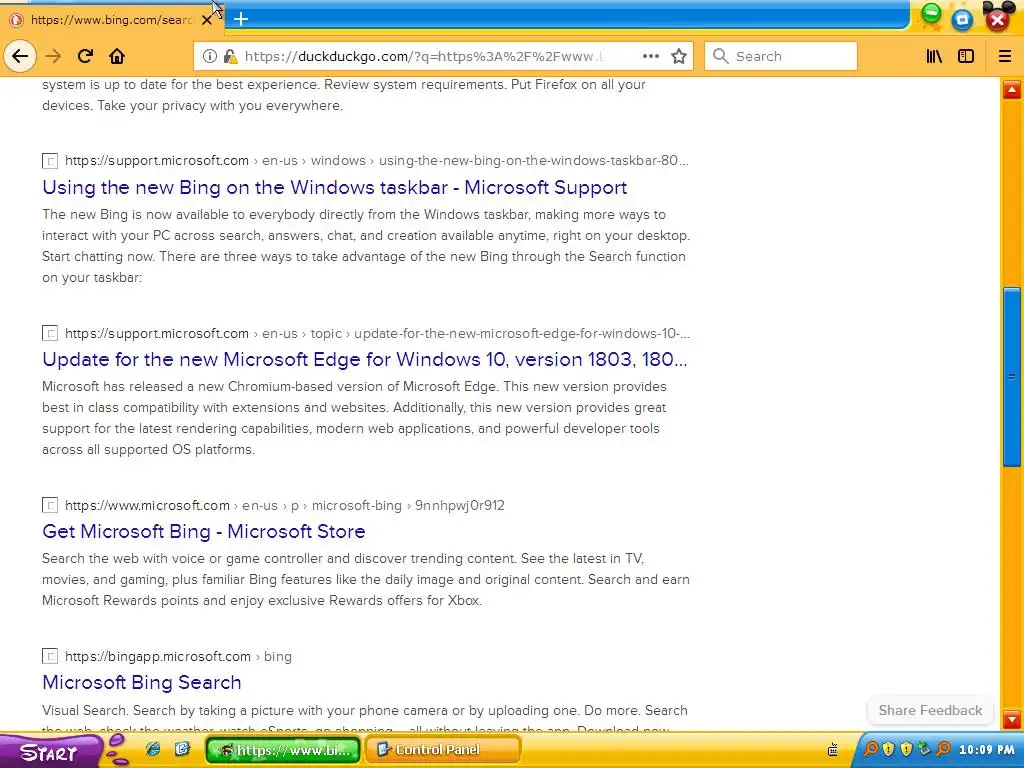Click the bingapp.microsoft.com › bing URL text

(x=178, y=656)
